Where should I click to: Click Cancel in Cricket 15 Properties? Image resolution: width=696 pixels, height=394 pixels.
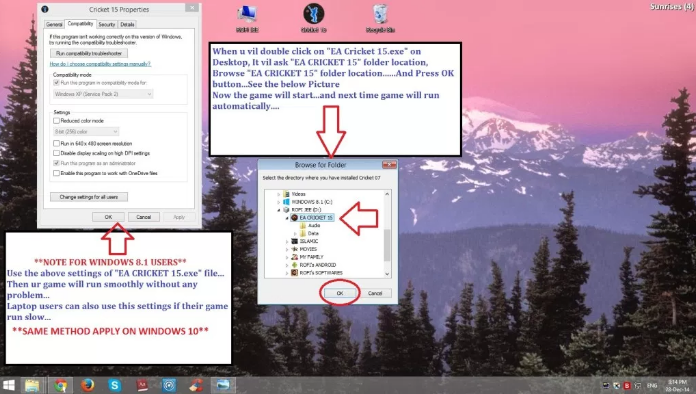pos(143,217)
